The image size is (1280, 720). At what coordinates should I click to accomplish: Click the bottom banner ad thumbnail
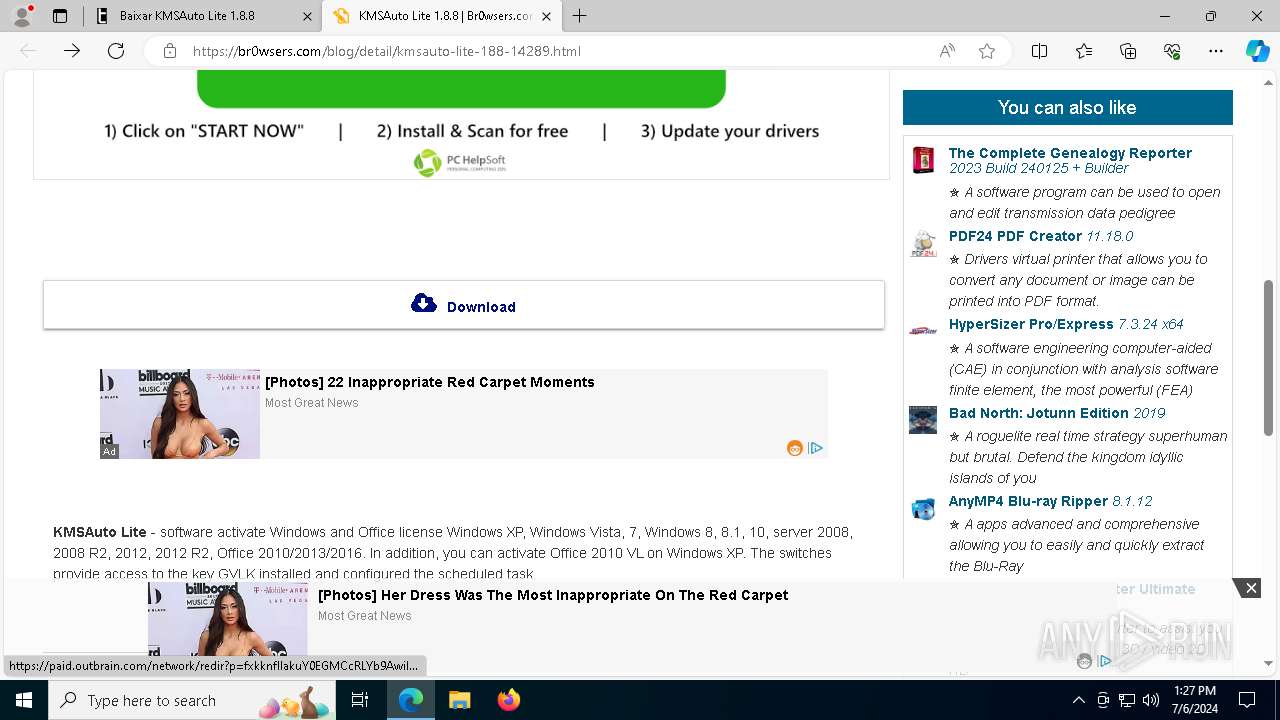(x=228, y=619)
